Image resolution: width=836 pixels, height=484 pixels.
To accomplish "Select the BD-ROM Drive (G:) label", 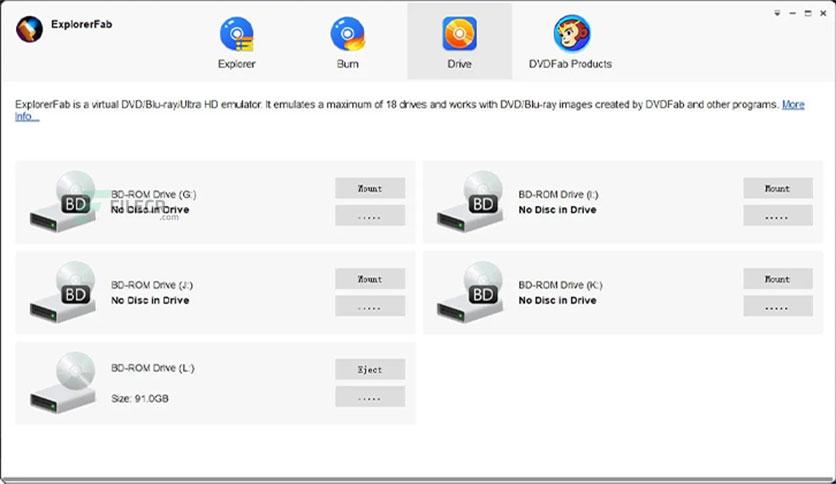I will 154,195.
